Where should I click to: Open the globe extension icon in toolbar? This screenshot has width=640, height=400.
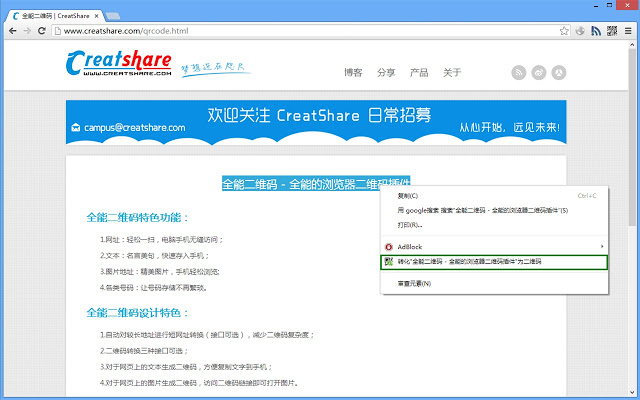[580, 31]
